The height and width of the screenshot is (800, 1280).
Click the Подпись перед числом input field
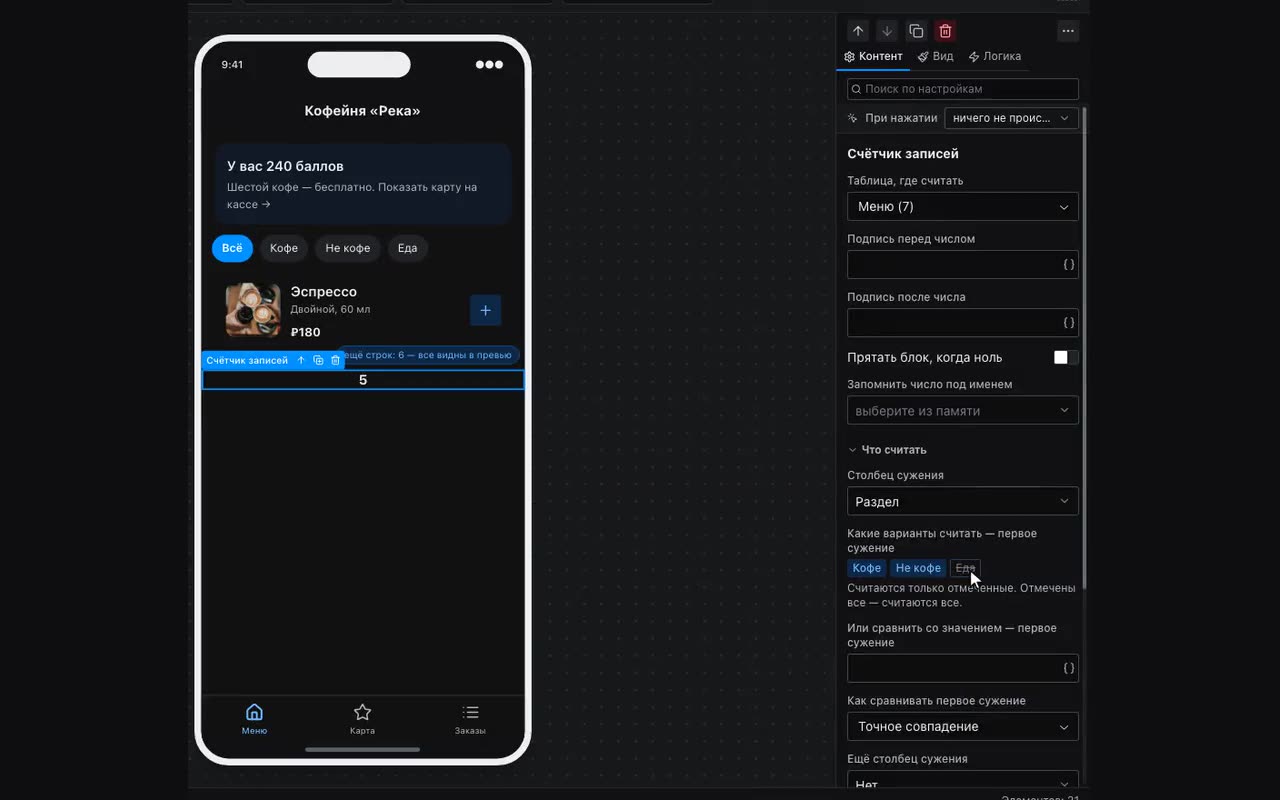click(963, 265)
